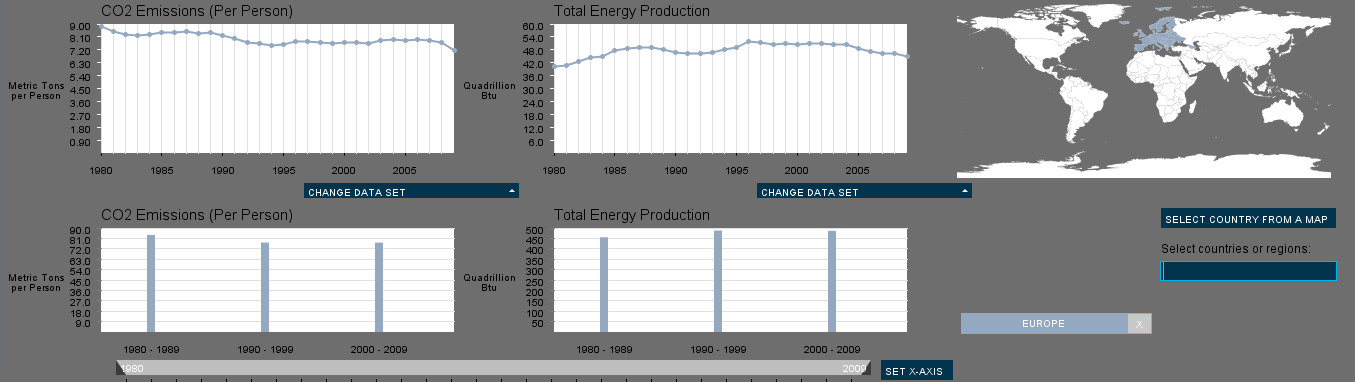The width and height of the screenshot is (1355, 382).
Task: Click 1980 data point on CO2 line chart
Action: 102,26
